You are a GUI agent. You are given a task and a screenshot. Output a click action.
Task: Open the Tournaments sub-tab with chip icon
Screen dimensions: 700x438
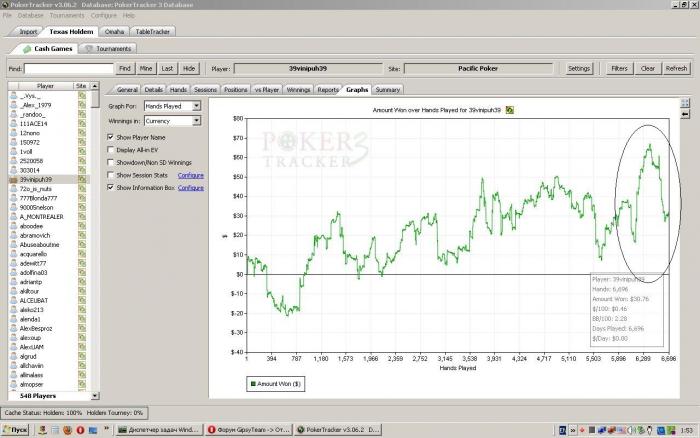109,48
